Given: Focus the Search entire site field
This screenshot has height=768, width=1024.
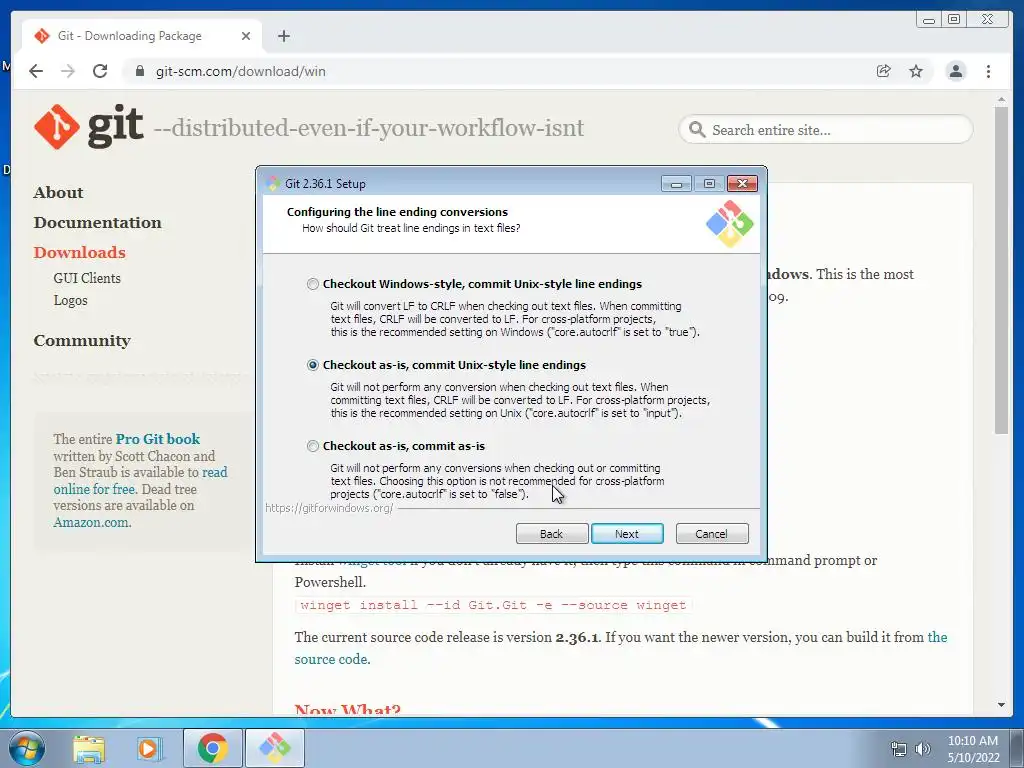Looking at the screenshot, I should coord(826,129).
